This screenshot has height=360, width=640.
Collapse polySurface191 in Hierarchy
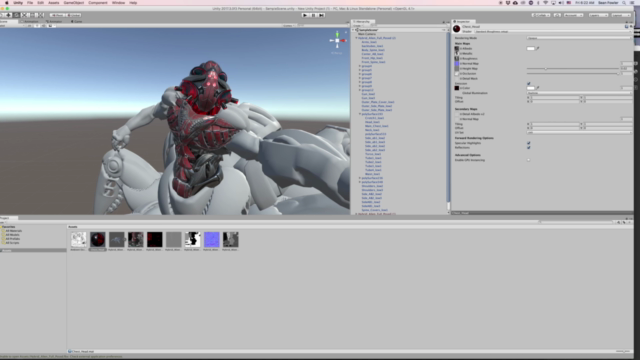(360, 114)
